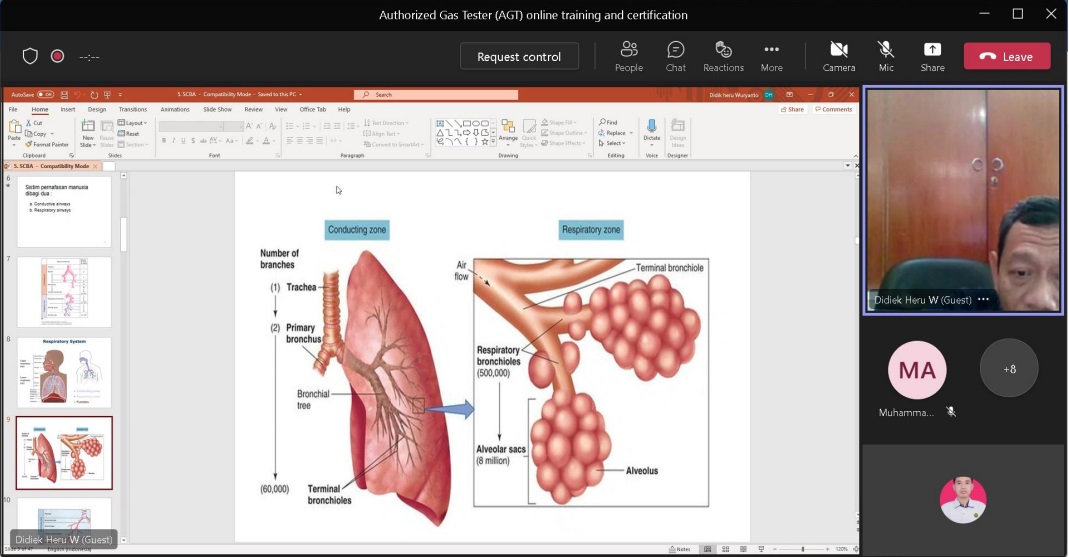Click the shield security icon
This screenshot has height=557, width=1069.
(x=30, y=57)
